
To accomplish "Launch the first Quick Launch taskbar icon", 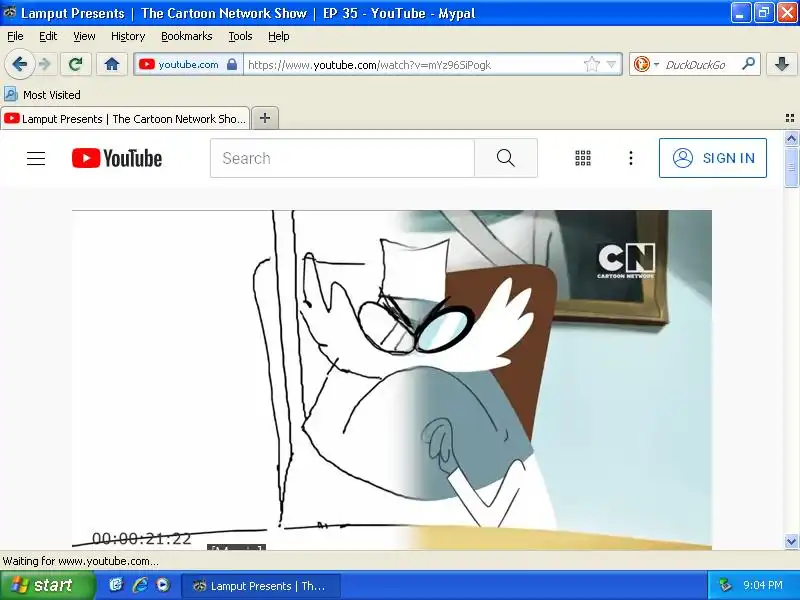I will coord(117,585).
